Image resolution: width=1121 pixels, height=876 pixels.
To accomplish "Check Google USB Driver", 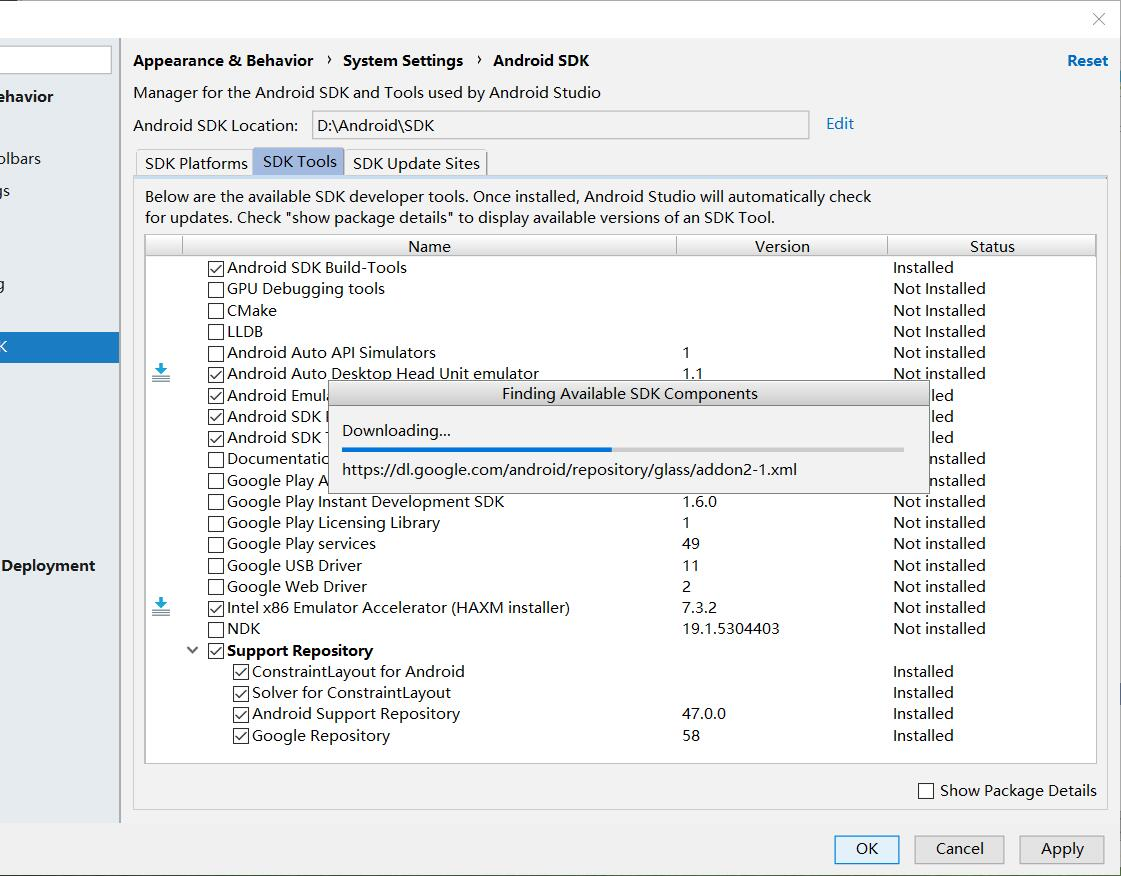I will pos(216,566).
